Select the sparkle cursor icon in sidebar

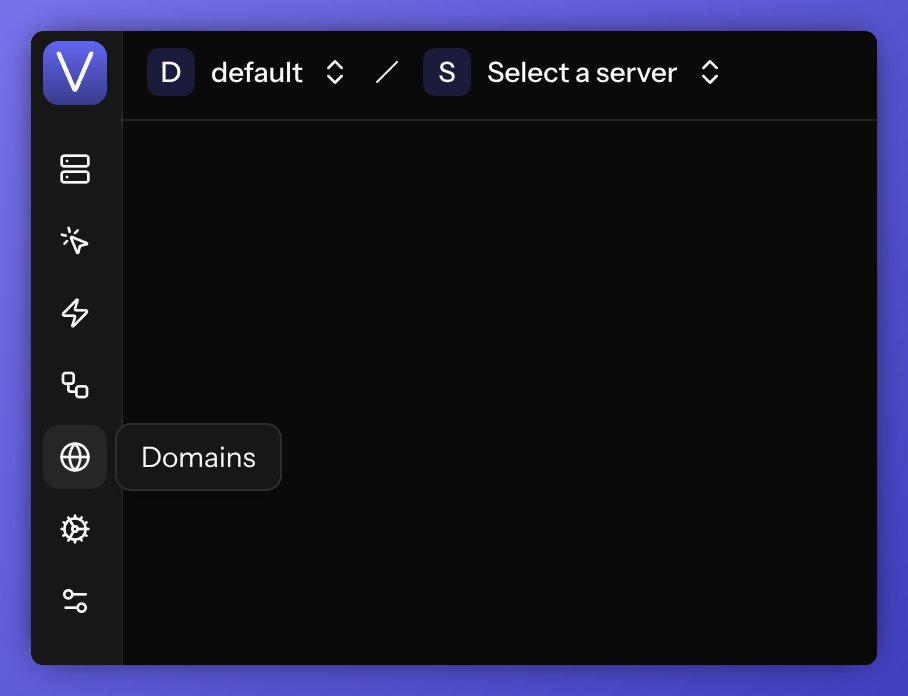coord(75,241)
